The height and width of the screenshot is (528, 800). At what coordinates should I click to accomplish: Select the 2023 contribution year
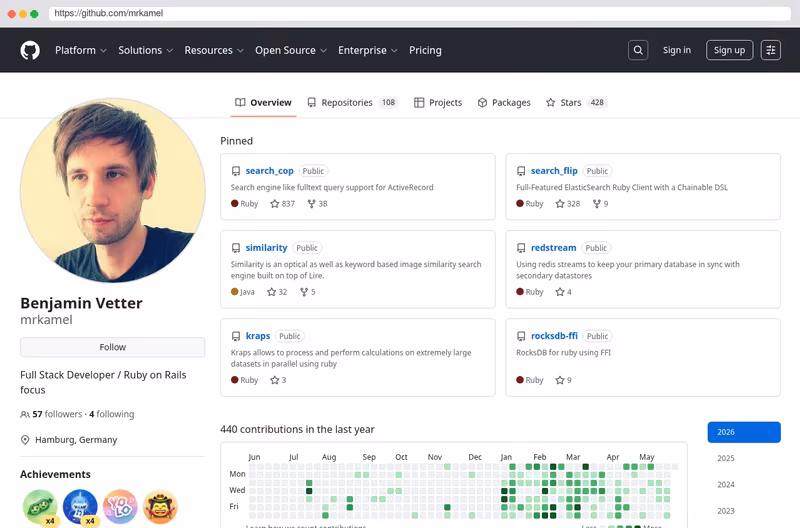(744, 511)
